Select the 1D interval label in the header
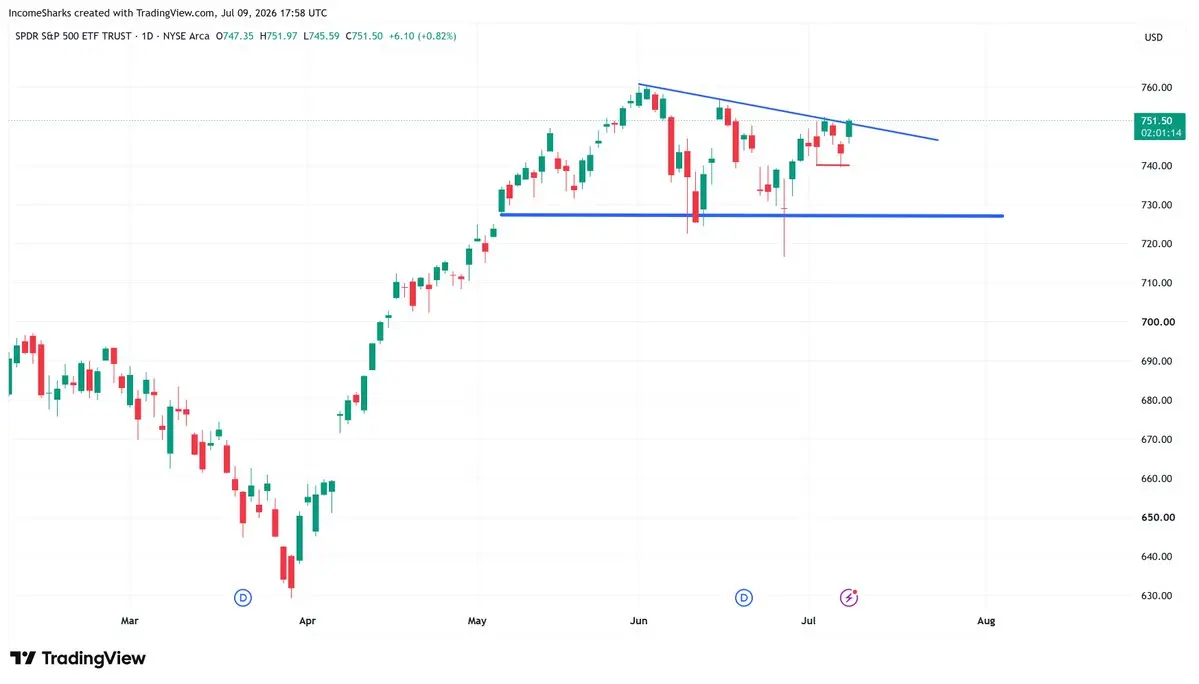 point(148,36)
